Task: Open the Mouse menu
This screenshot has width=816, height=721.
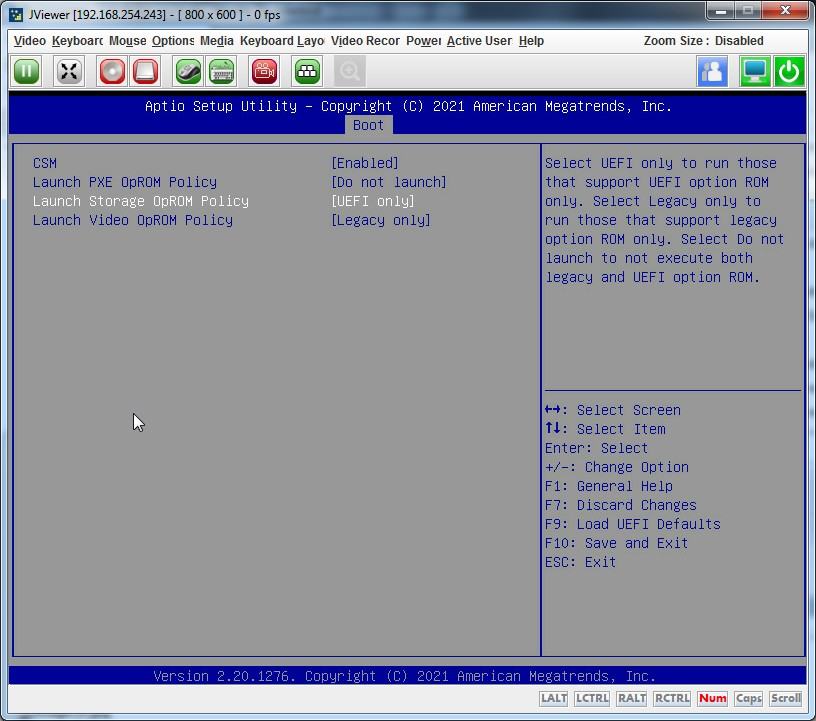Action: 128,41
